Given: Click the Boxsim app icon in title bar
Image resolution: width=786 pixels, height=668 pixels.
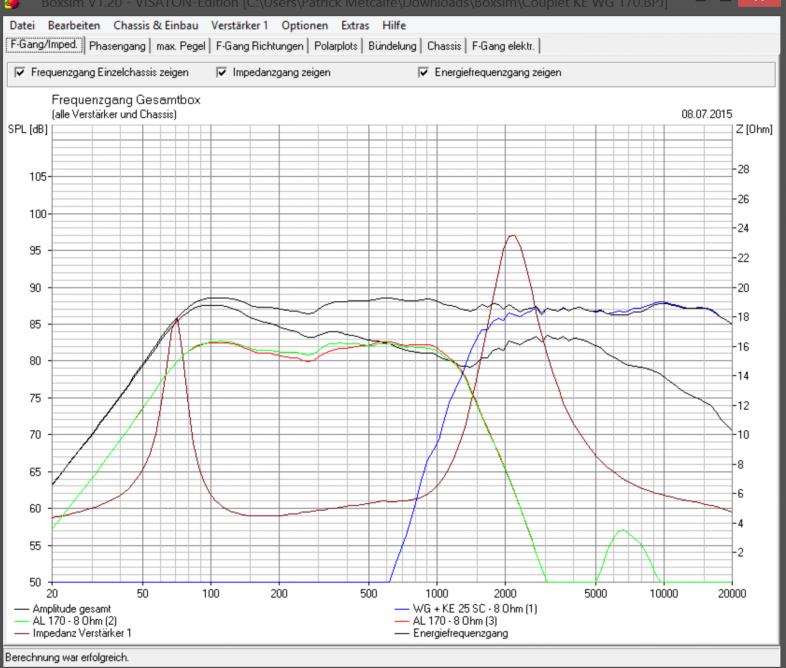Looking at the screenshot, I should coord(12,4).
